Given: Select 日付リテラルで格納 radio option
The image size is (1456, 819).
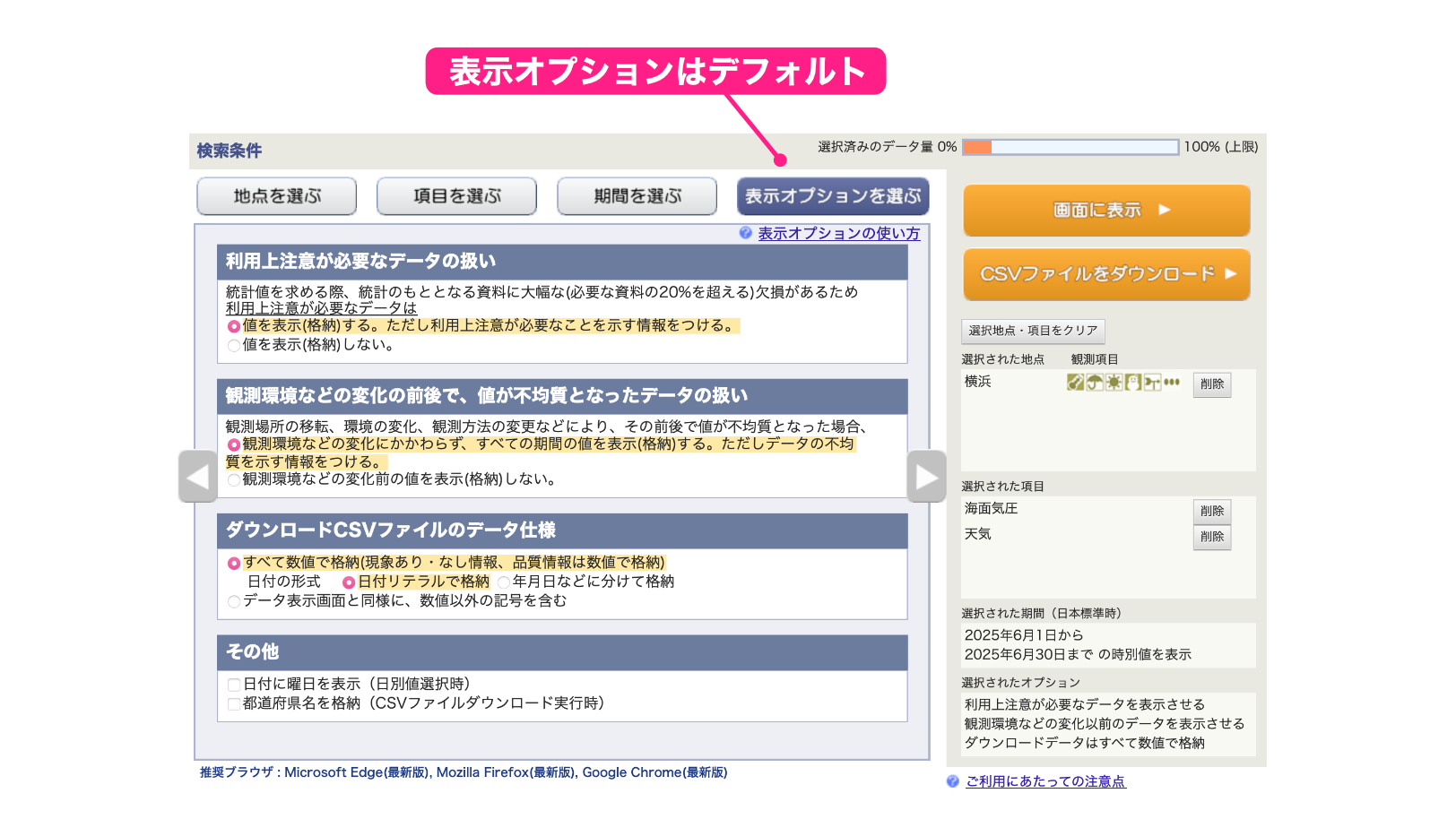Looking at the screenshot, I should click(x=349, y=582).
